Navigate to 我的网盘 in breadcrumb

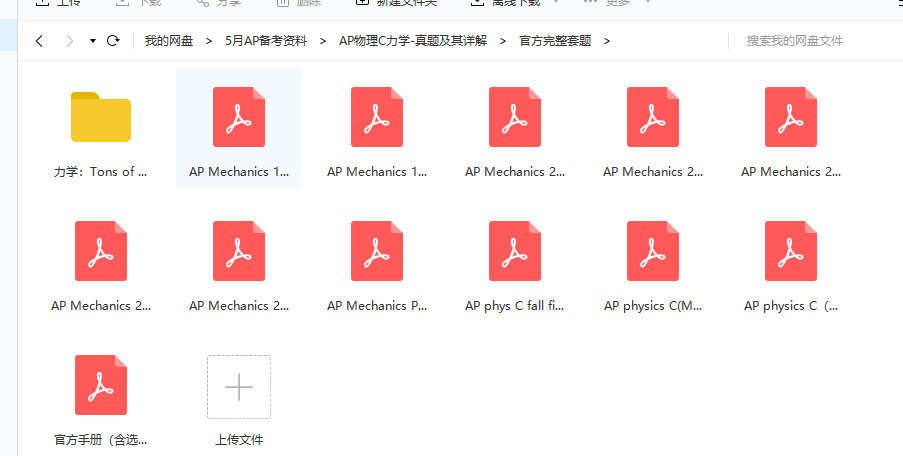tap(169, 41)
